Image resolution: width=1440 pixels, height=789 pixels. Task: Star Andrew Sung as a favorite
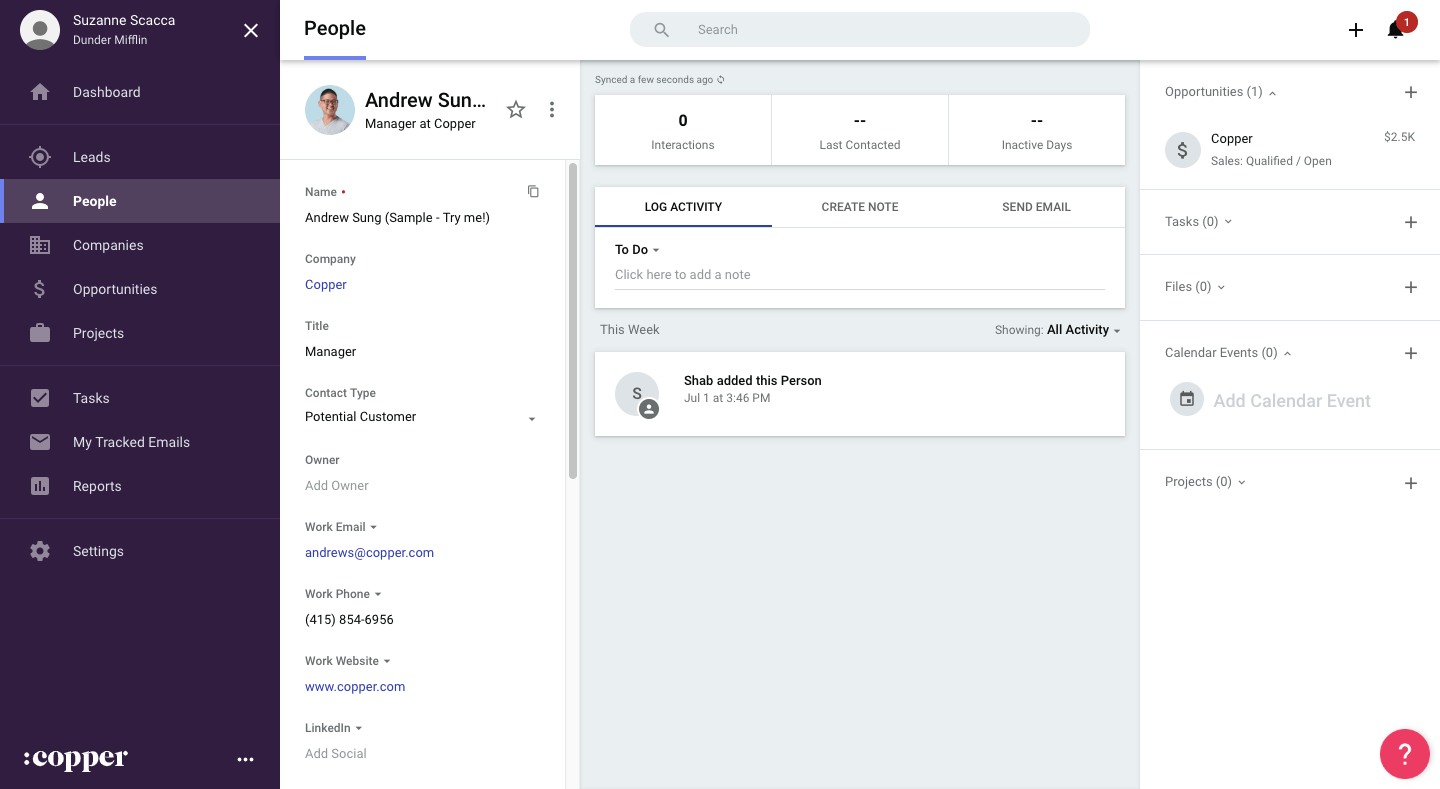(516, 110)
